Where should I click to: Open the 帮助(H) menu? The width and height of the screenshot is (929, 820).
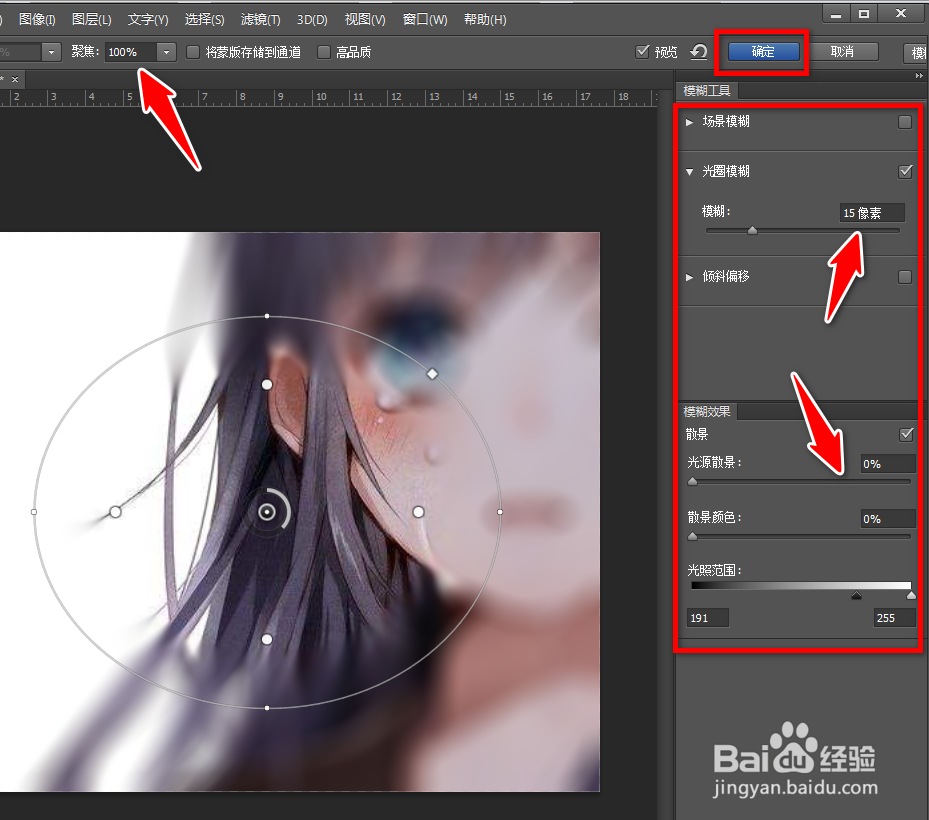[485, 20]
